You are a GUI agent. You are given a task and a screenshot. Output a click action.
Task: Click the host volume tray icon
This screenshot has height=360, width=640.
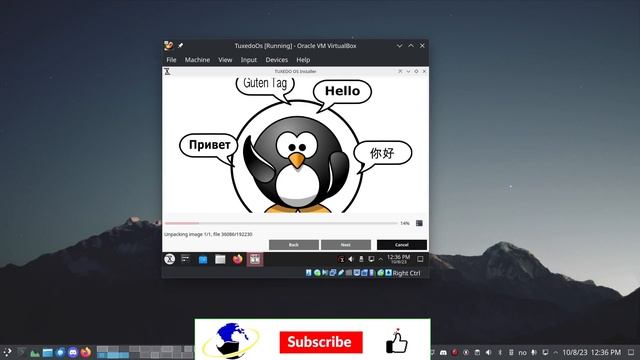(x=489, y=352)
